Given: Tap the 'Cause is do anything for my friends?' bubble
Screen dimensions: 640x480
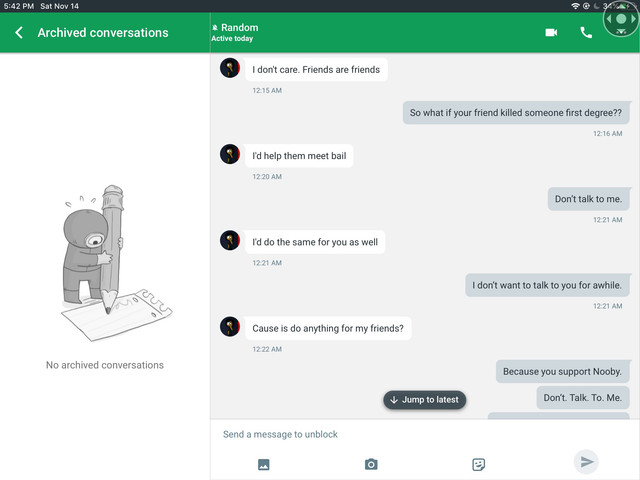Looking at the screenshot, I should (x=328, y=328).
